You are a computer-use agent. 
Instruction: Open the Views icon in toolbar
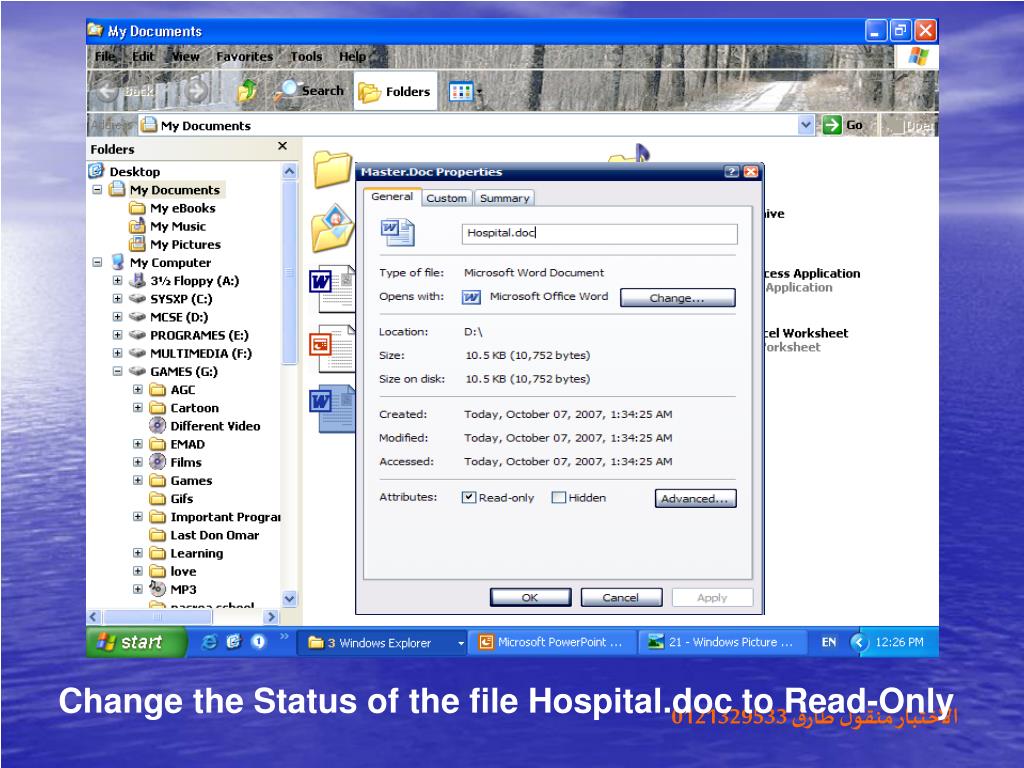click(464, 91)
